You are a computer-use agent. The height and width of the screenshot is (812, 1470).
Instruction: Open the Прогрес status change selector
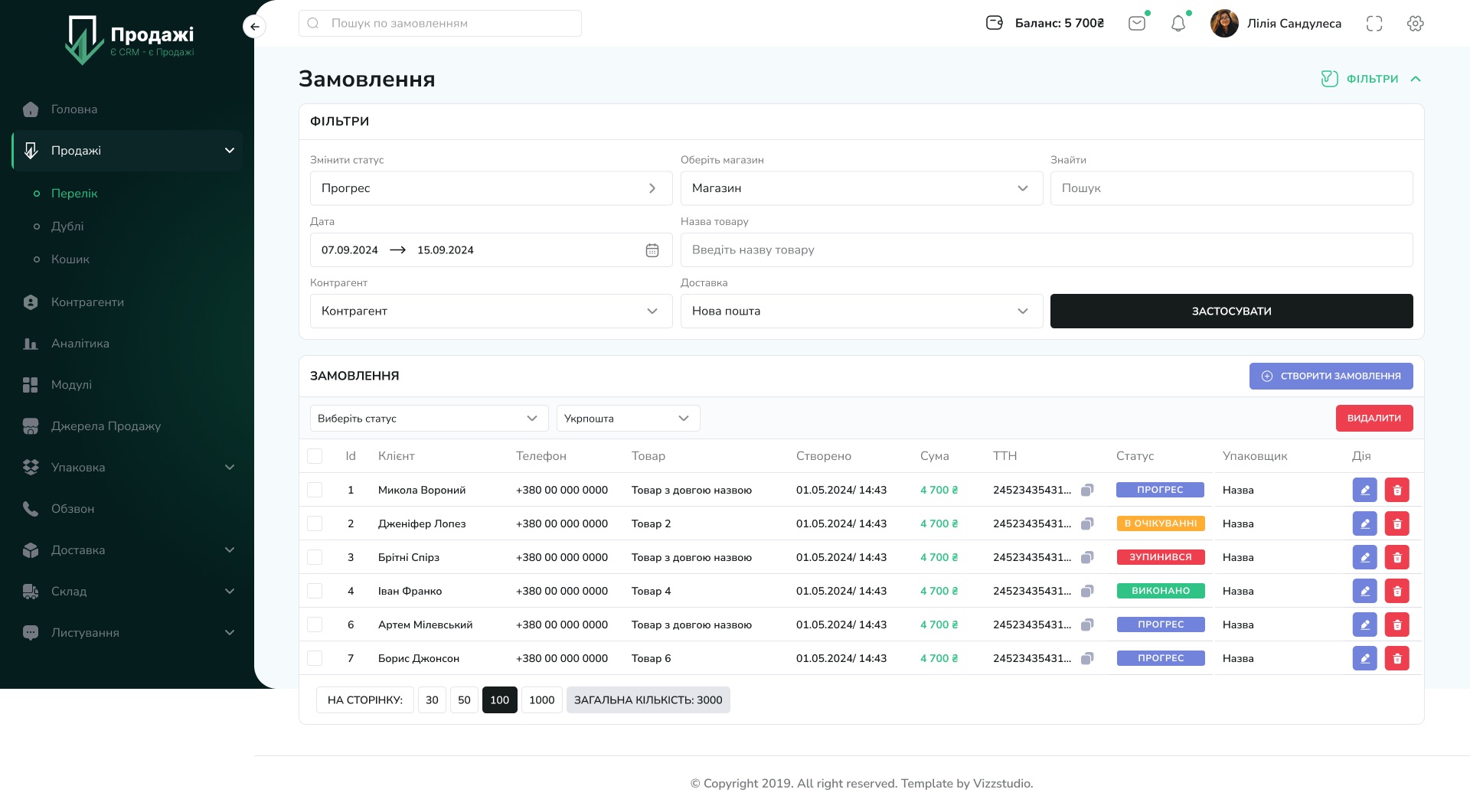point(491,188)
